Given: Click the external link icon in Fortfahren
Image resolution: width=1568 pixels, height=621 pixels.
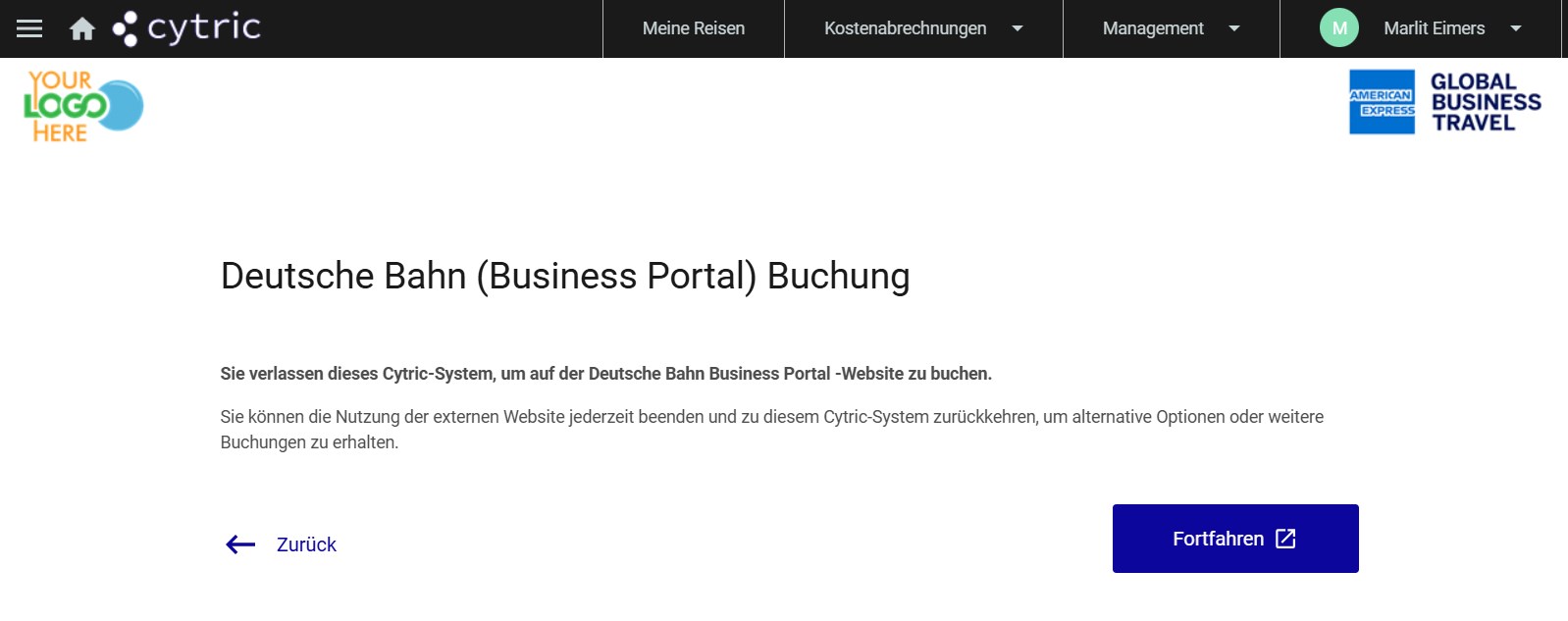Looking at the screenshot, I should (1285, 539).
